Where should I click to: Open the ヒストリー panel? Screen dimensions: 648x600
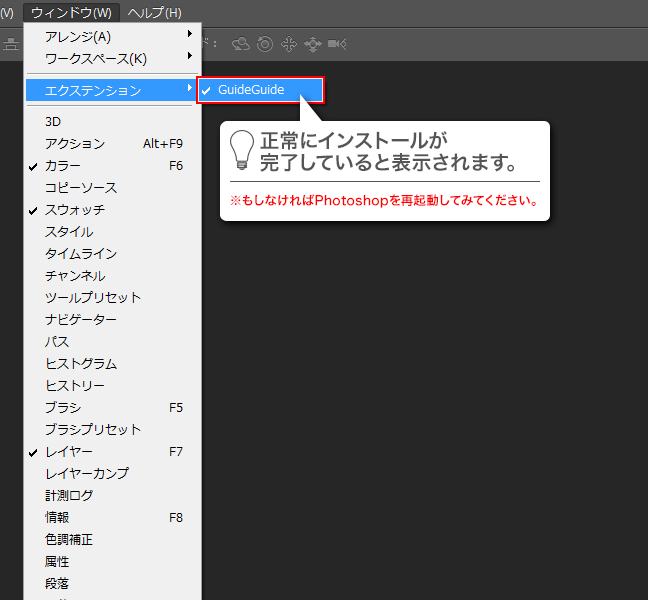tap(75, 386)
